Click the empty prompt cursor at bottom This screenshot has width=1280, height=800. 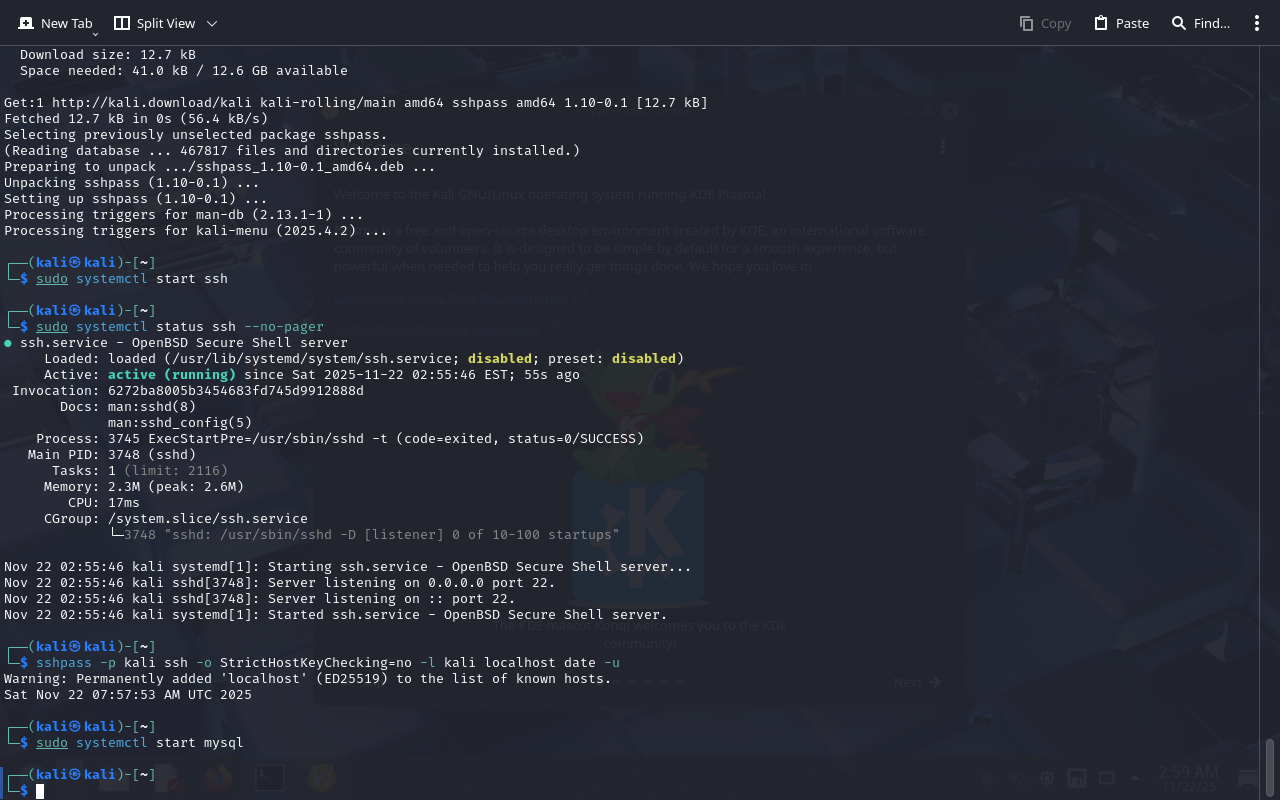tap(40, 791)
